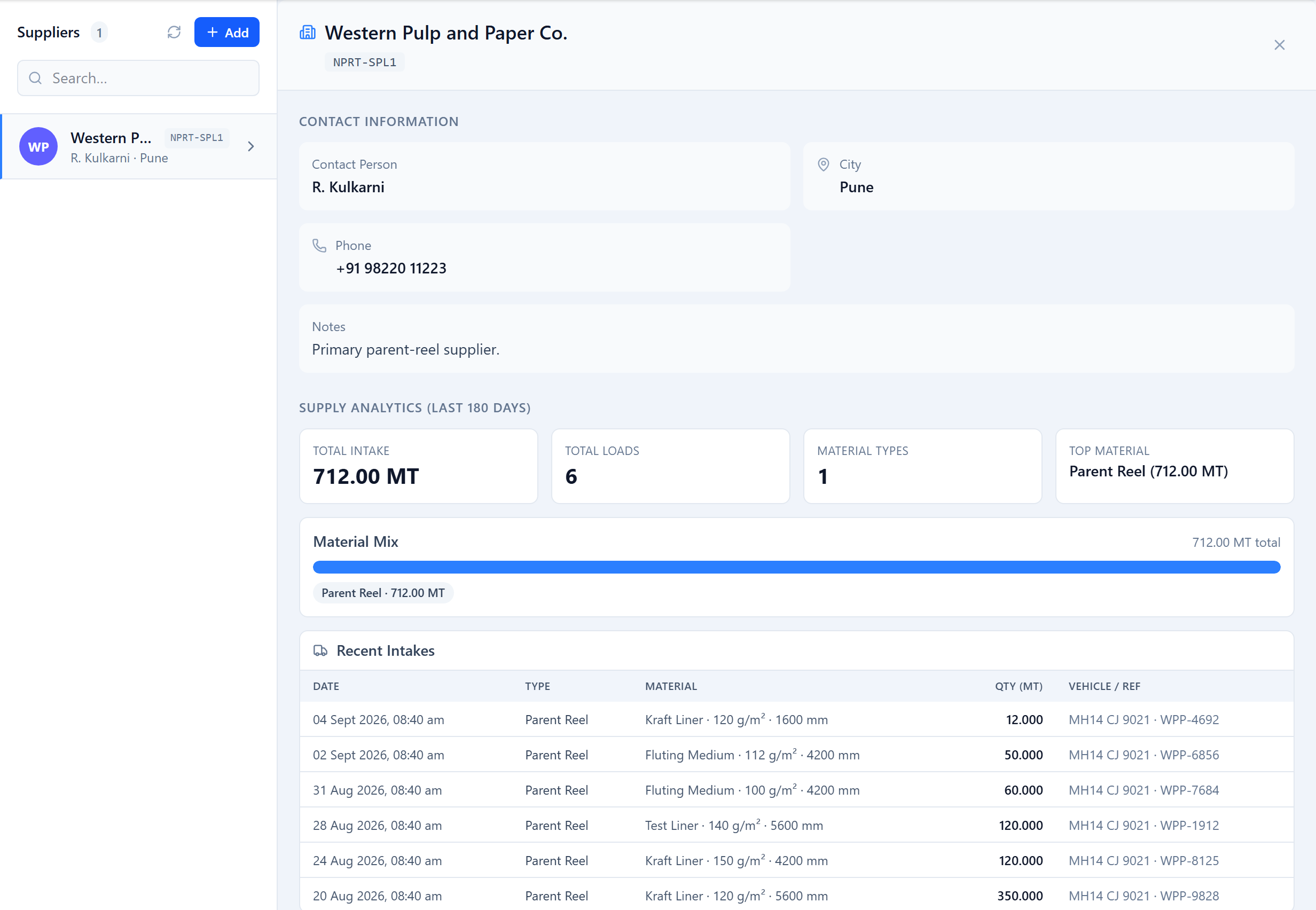Viewport: 1316px width, 910px height.
Task: Click the reference WPP-1912
Action: pos(1189,826)
